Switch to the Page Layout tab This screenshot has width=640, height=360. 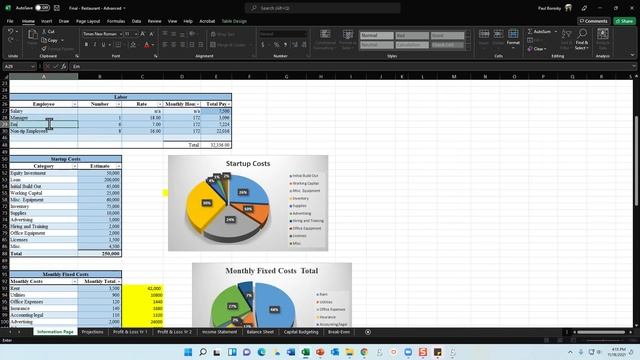[88, 21]
